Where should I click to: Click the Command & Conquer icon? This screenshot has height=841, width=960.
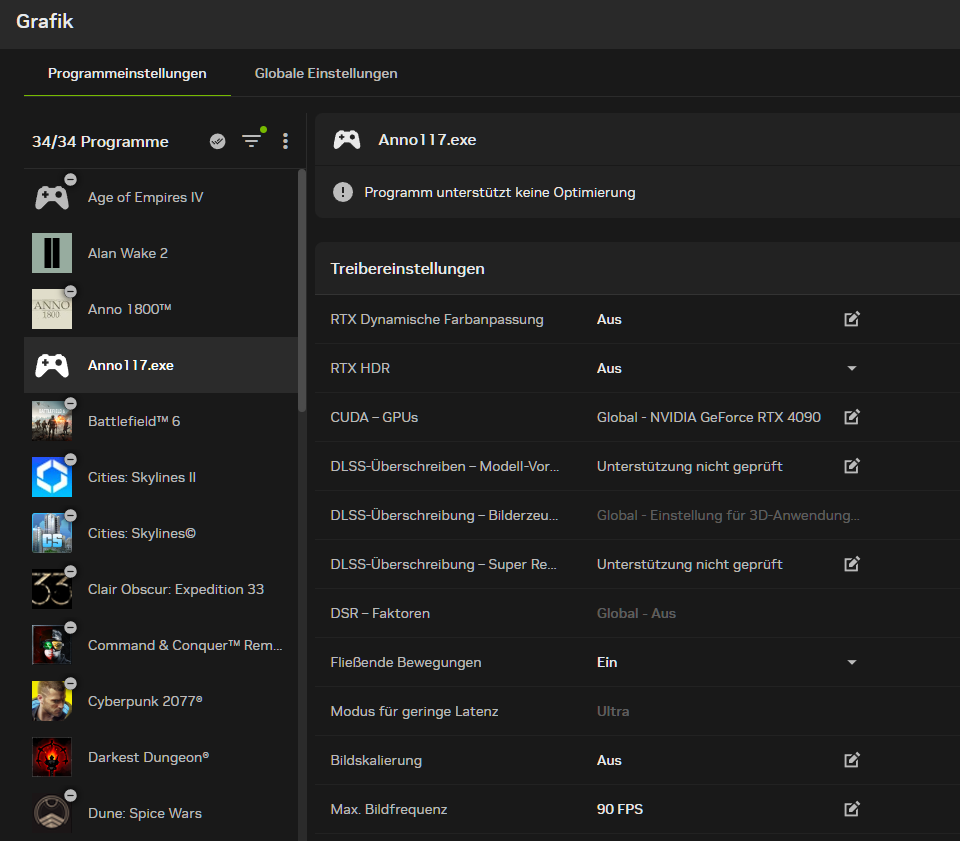pos(52,645)
